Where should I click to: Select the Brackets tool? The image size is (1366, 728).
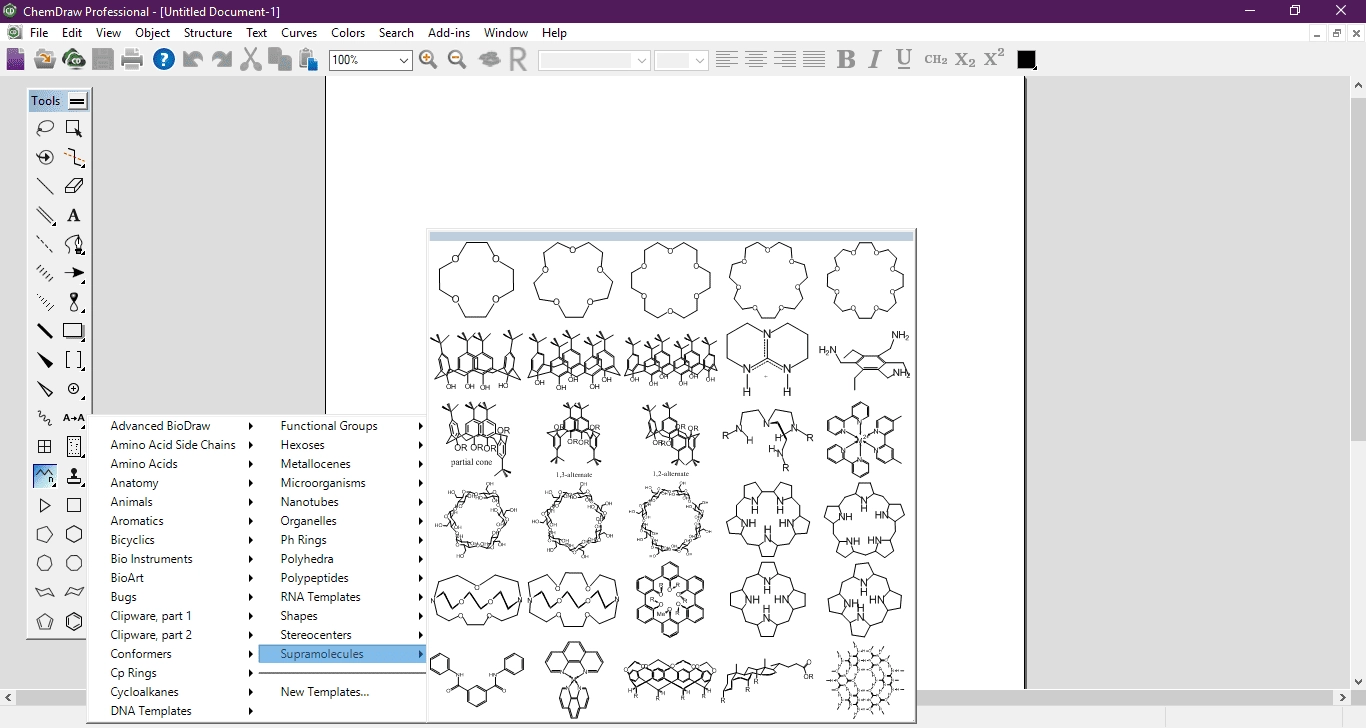point(74,360)
